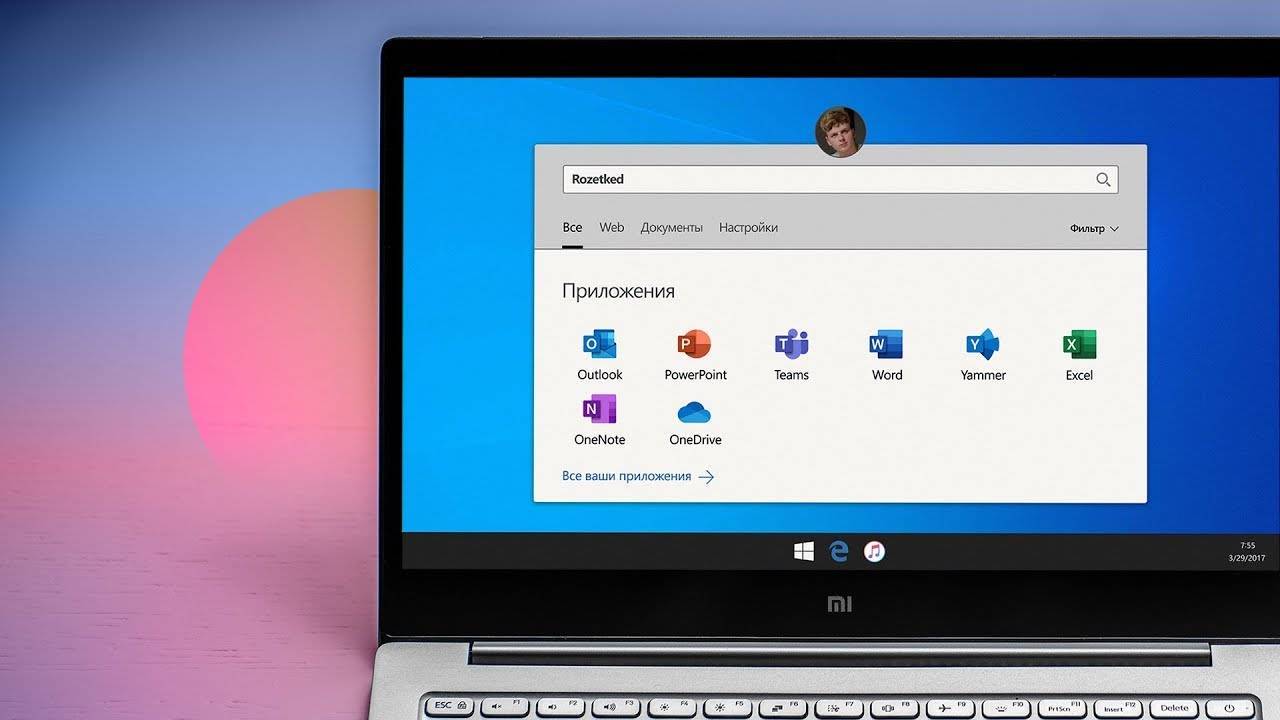This screenshot has width=1280, height=720.
Task: Open the OneNote app
Action: pyautogui.click(x=600, y=421)
